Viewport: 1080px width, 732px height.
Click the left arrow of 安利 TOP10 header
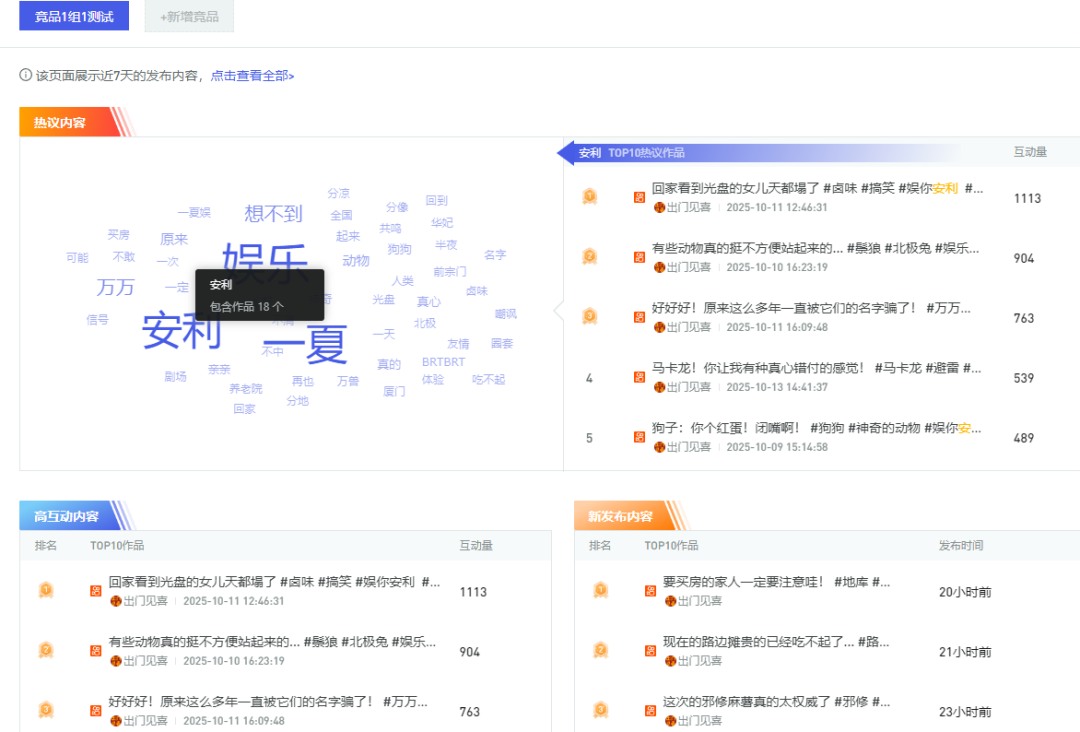565,153
